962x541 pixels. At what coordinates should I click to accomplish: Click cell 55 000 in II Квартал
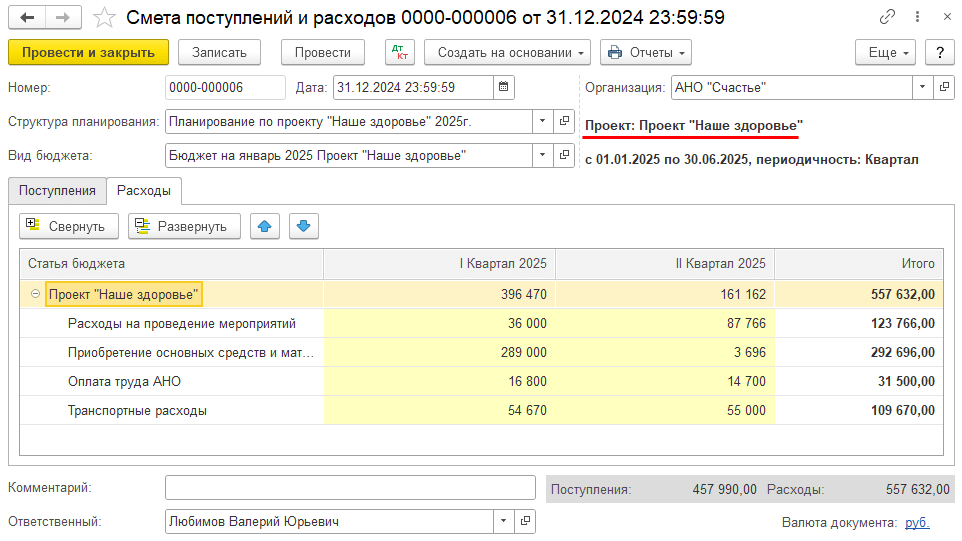coord(665,410)
